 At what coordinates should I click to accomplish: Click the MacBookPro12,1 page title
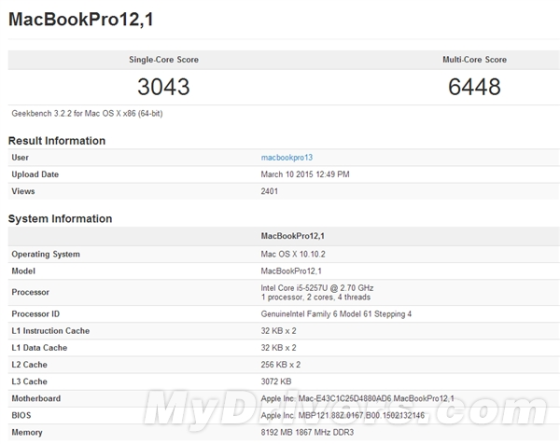(81, 19)
